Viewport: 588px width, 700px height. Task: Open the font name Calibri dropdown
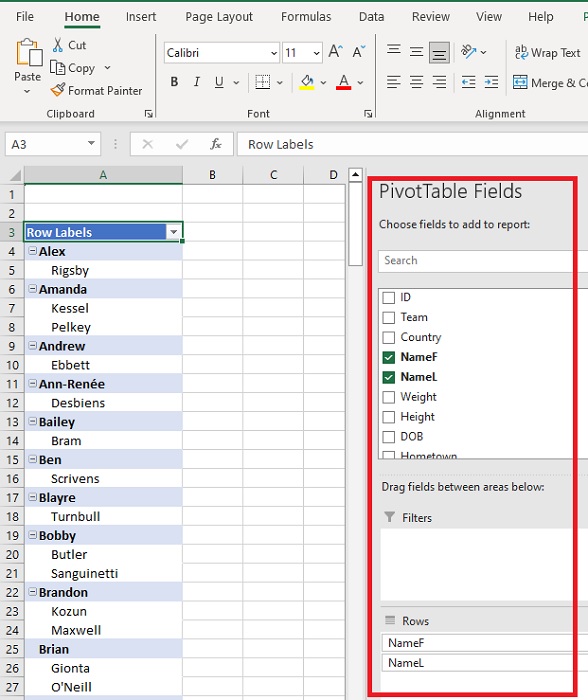click(x=274, y=53)
